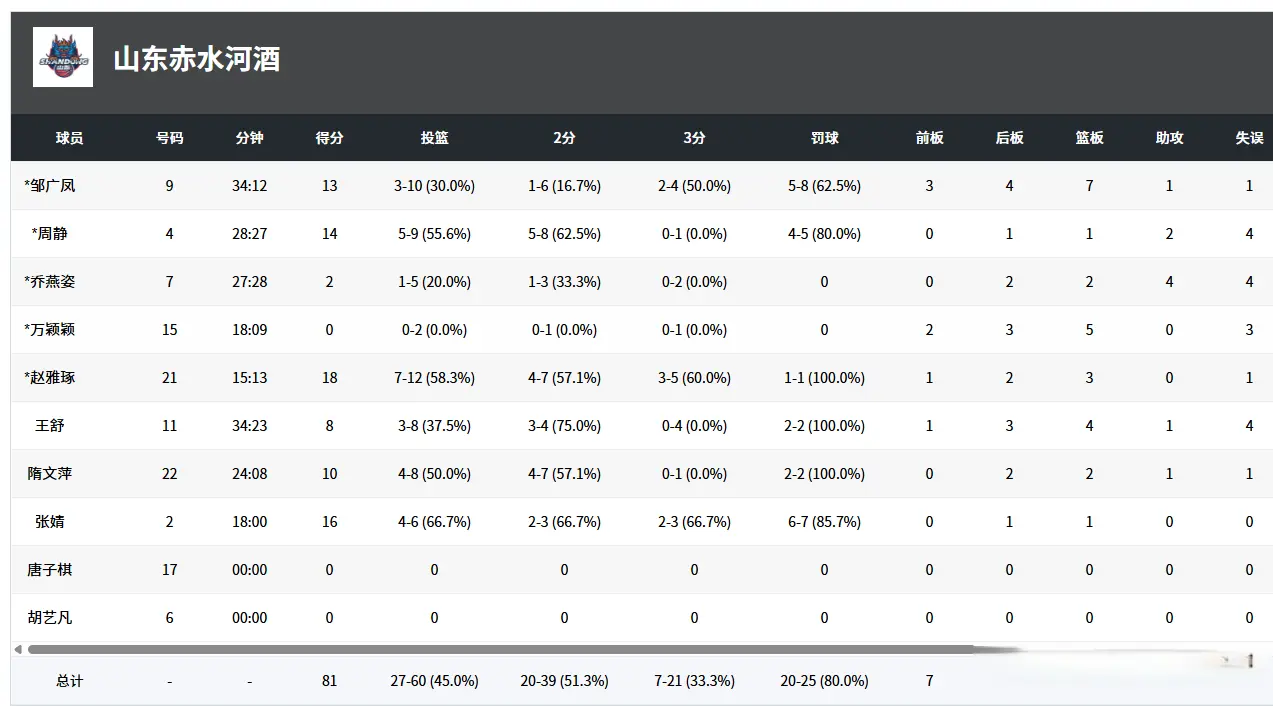Viewport: 1273px width, 706px height.
Task: Click the left scroll arrow of table
Action: coord(17,650)
